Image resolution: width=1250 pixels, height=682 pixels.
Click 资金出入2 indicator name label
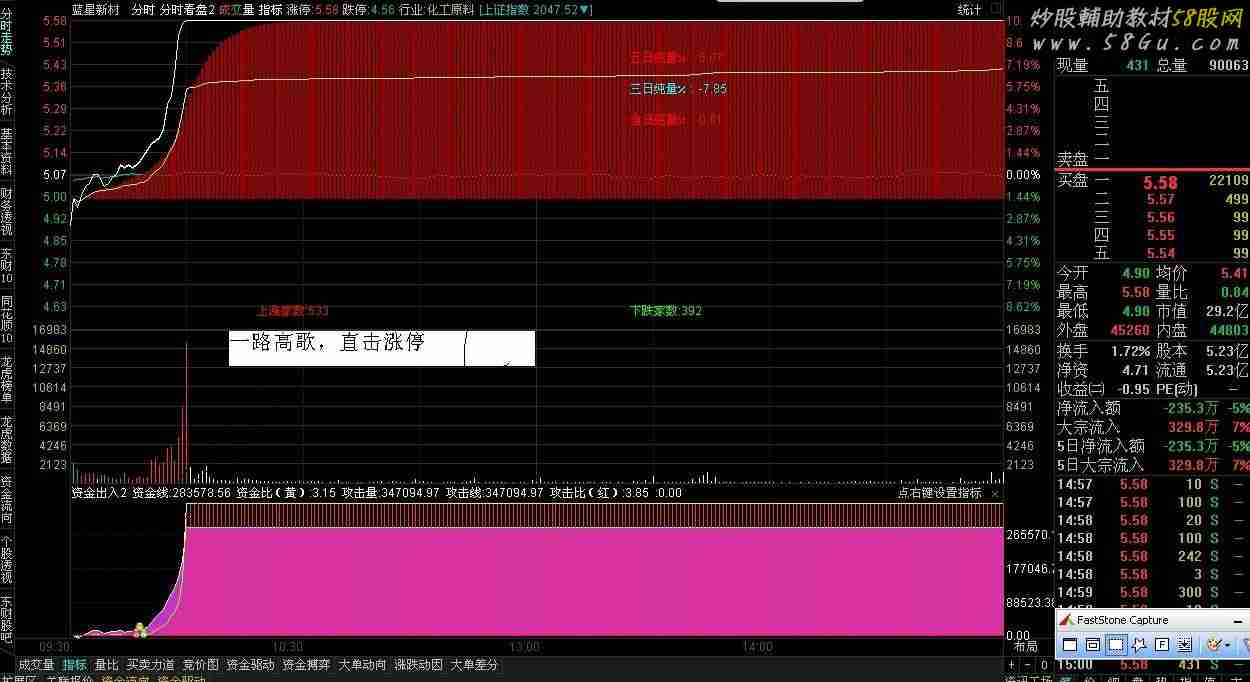pyautogui.click(x=99, y=493)
